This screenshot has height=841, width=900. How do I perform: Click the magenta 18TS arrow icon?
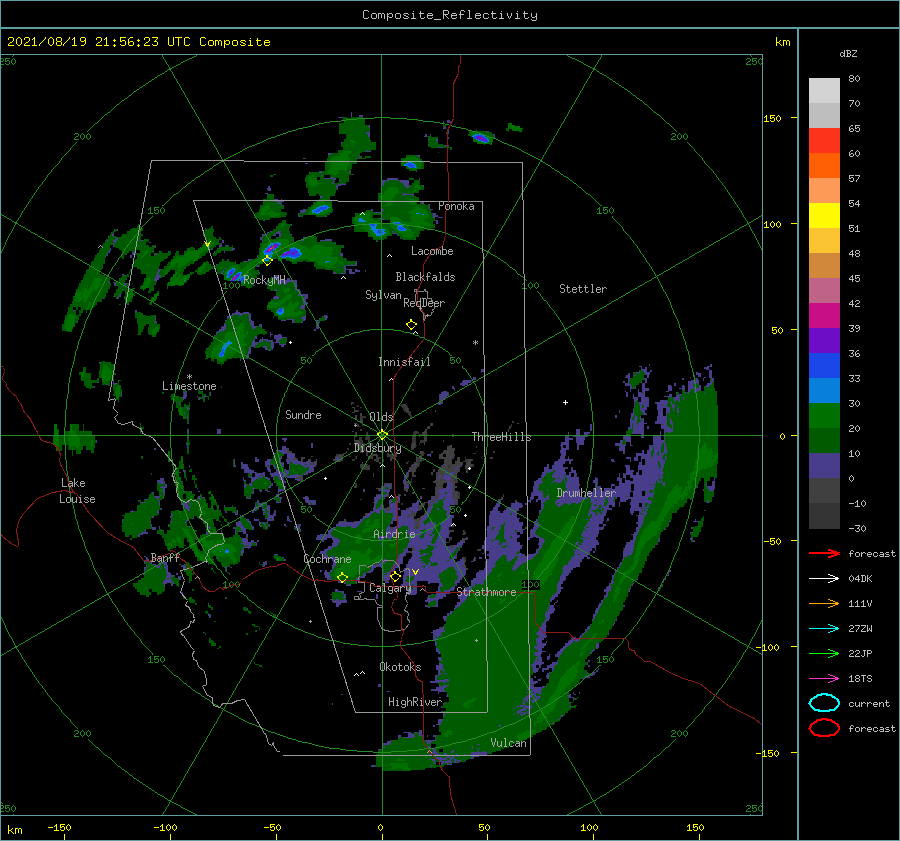click(824, 679)
